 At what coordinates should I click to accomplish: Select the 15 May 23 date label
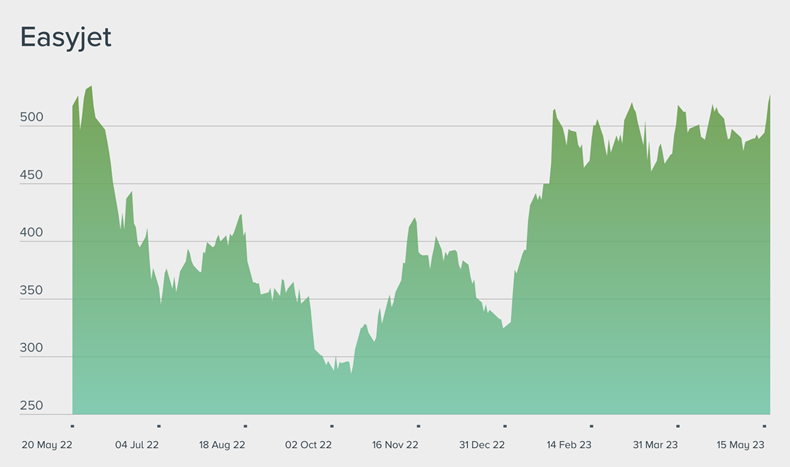click(x=741, y=444)
